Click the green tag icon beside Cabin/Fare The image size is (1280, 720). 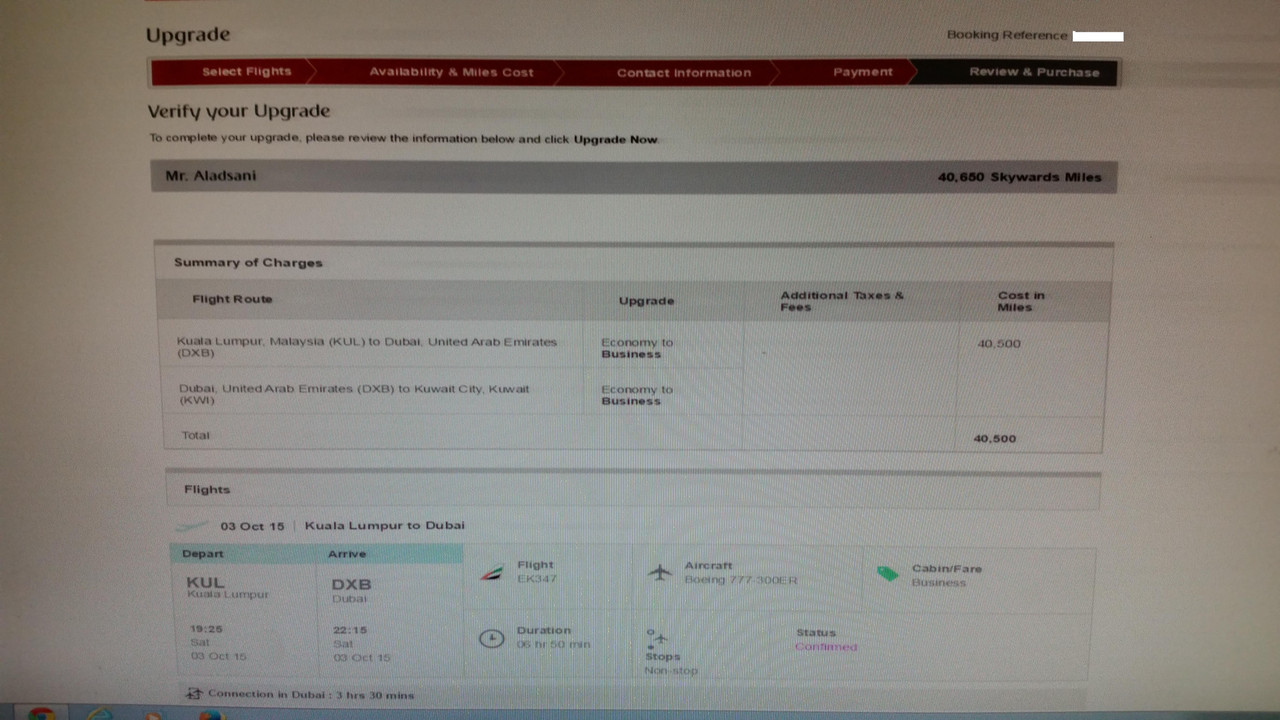coord(887,573)
